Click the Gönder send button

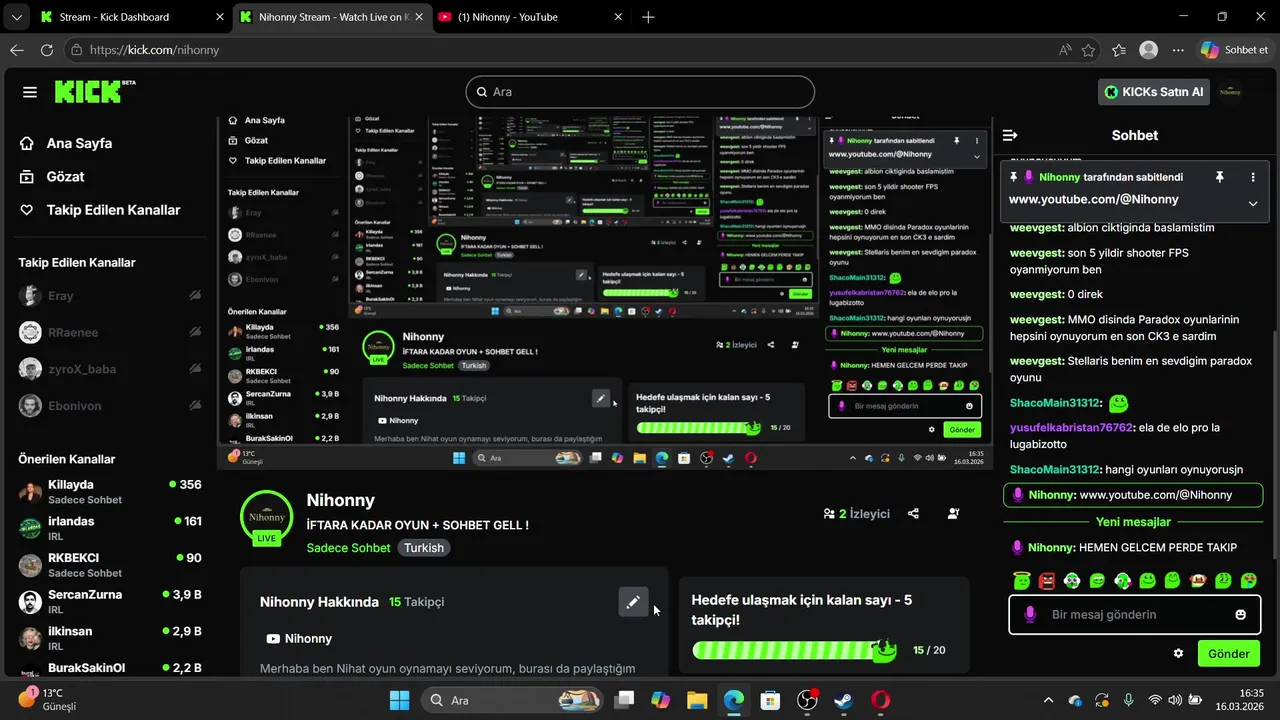click(1229, 654)
